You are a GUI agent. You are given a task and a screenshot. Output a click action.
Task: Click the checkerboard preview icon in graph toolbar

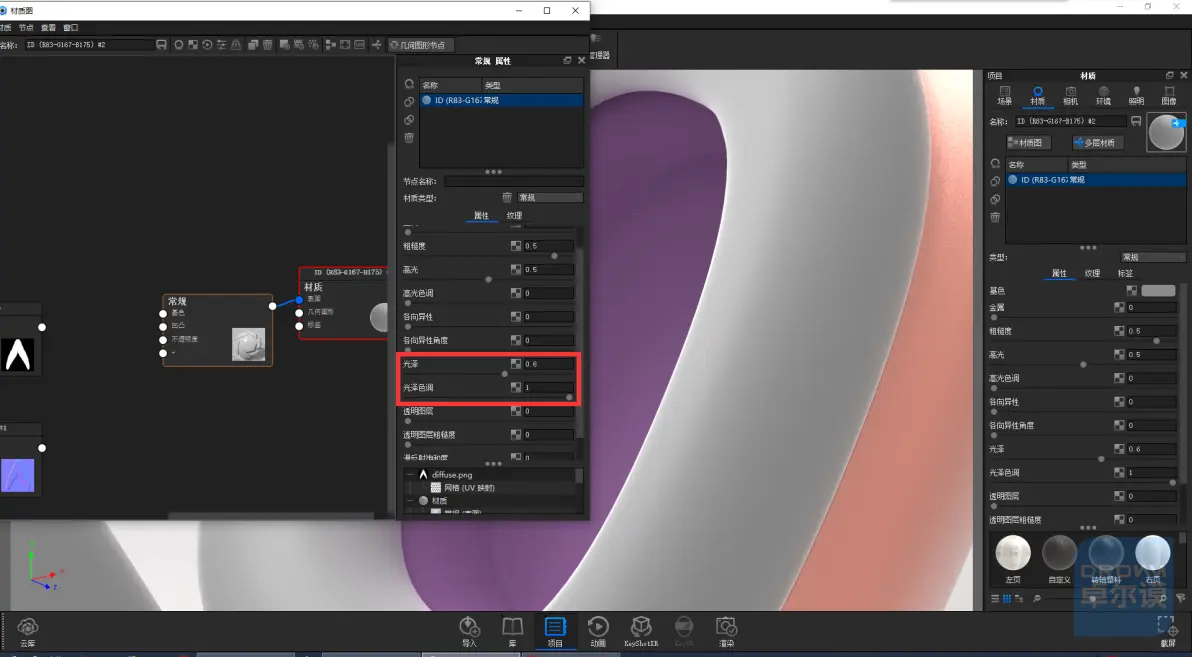pos(193,45)
